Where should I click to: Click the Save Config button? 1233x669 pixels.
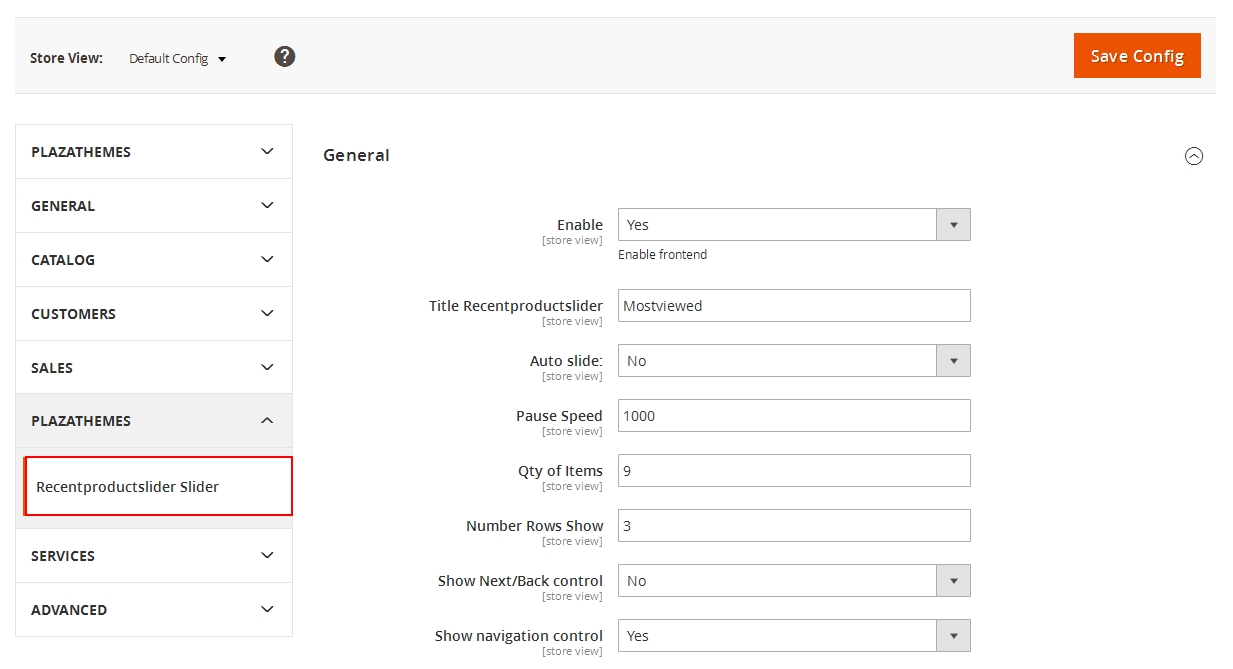(1136, 56)
